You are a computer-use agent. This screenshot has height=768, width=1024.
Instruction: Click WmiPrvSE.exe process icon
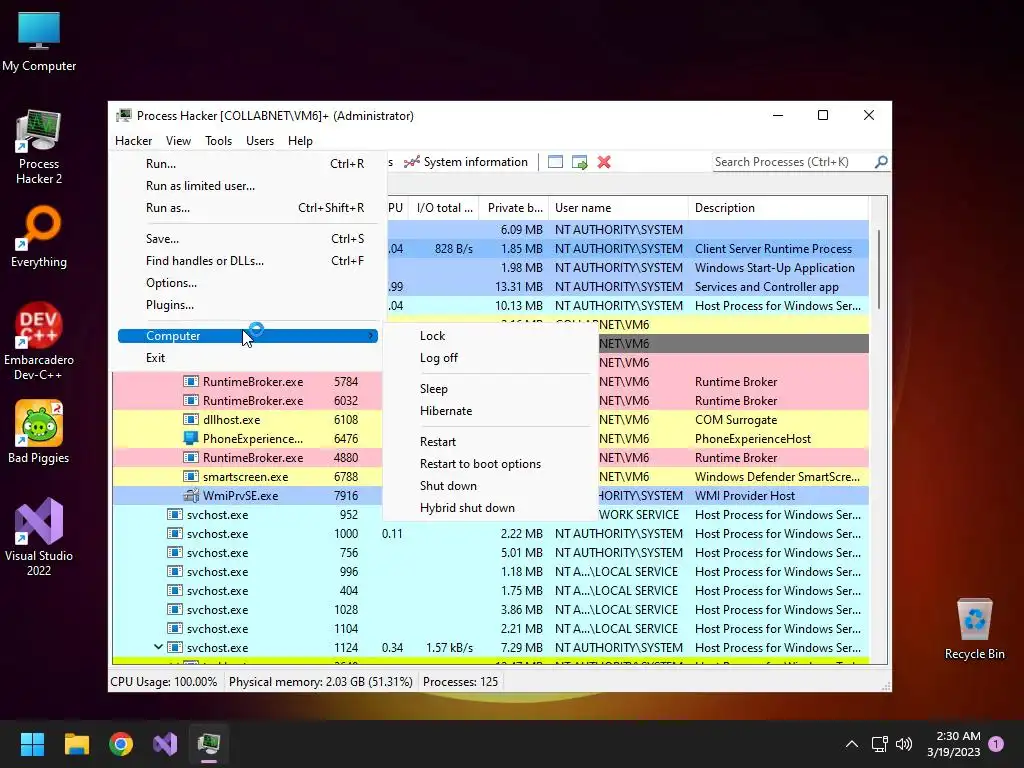(191, 496)
